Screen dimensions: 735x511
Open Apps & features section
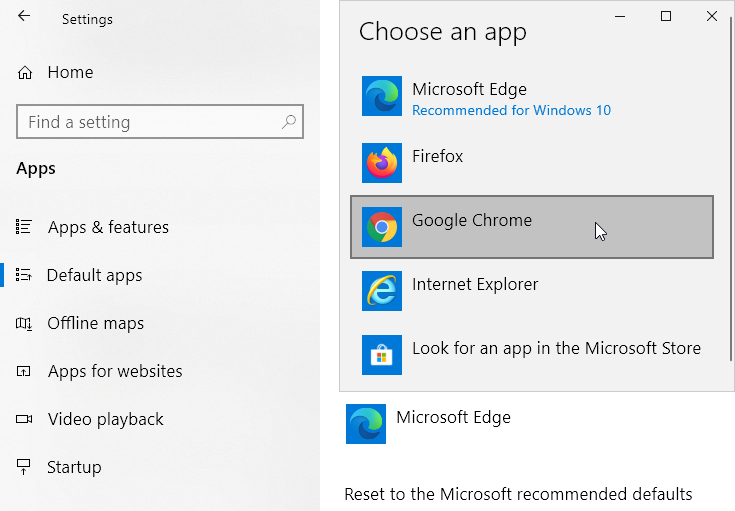108,227
